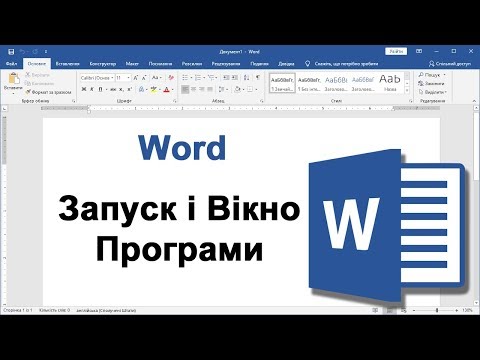Click the line spacing icon
This screenshot has width=480, height=360.
pos(221,89)
